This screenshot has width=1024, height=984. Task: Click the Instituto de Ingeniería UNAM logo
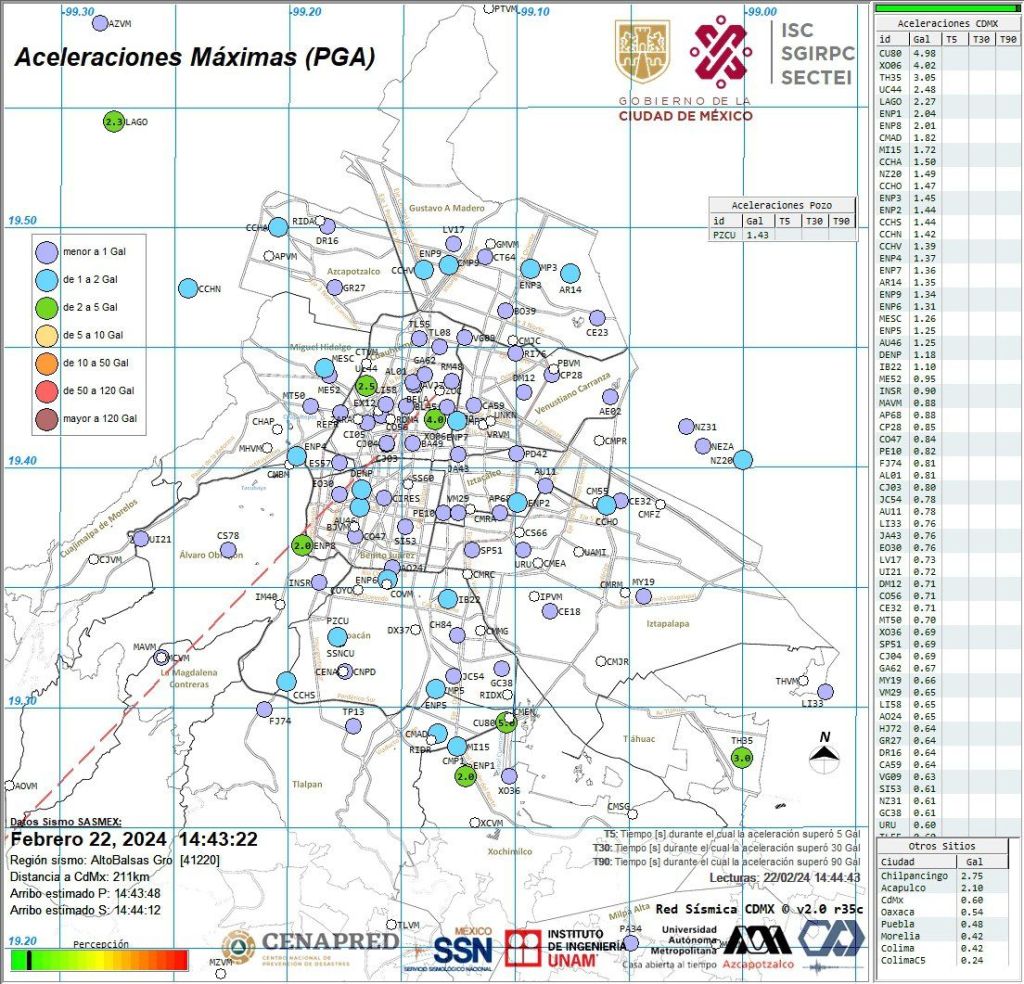pos(552,948)
